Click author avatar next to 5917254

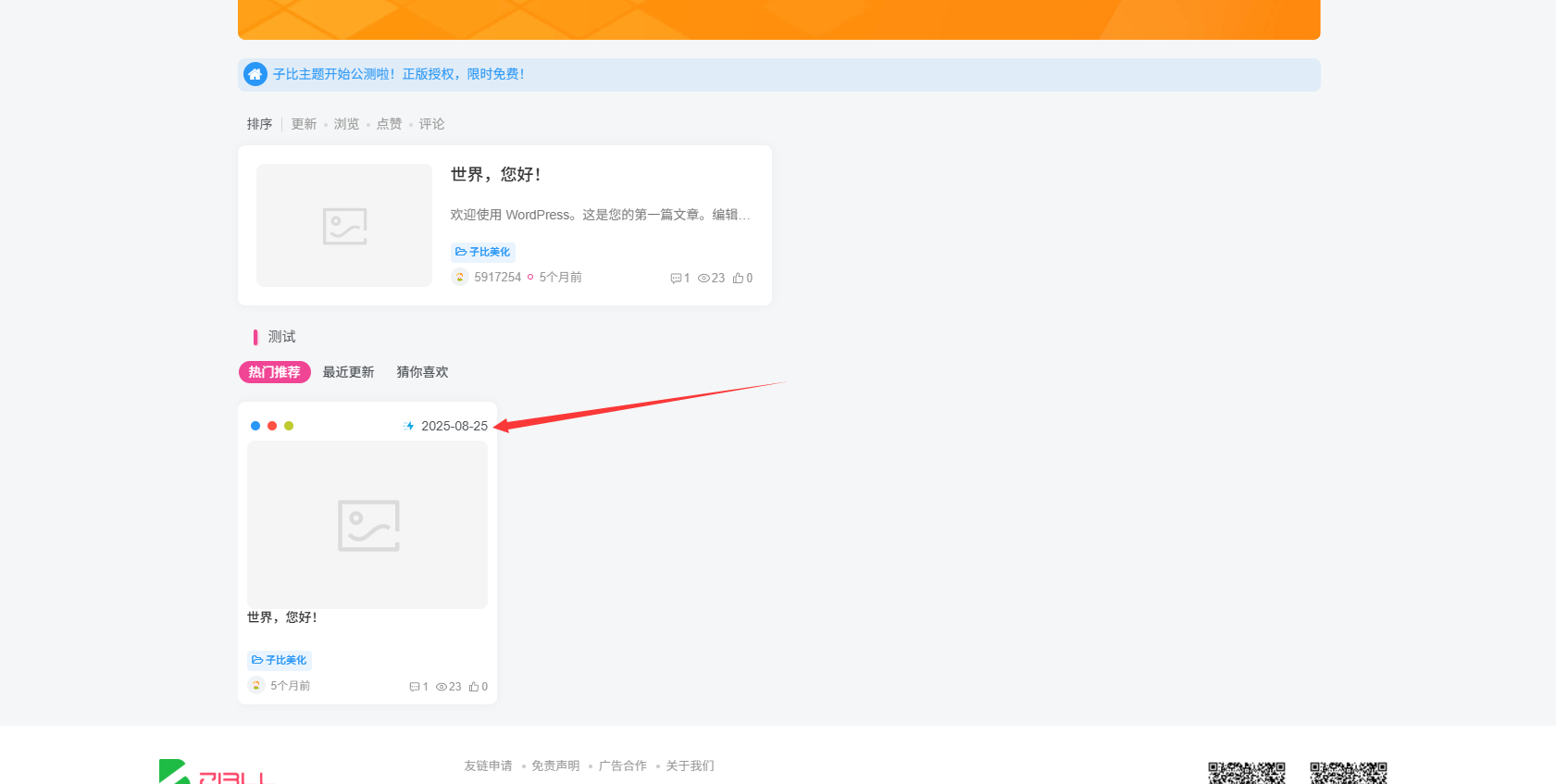tap(460, 277)
